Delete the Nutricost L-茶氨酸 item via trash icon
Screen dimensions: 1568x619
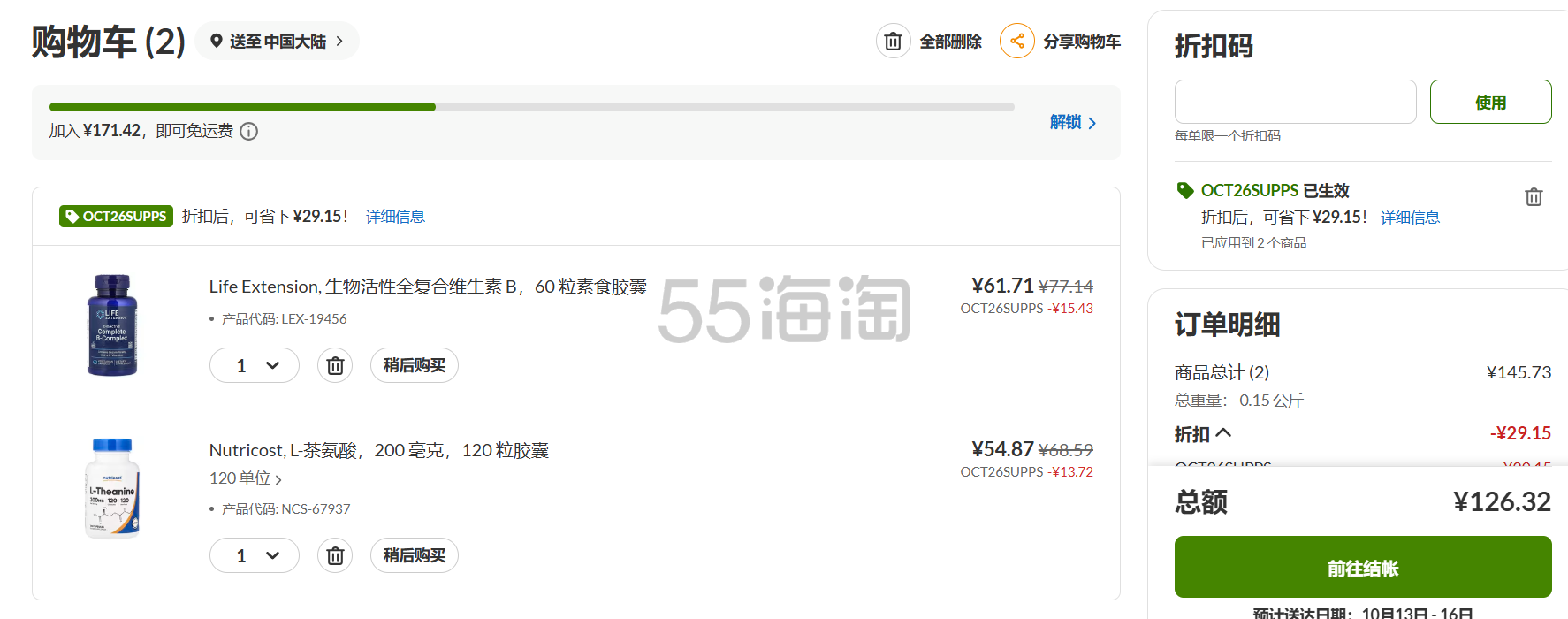pyautogui.click(x=335, y=555)
